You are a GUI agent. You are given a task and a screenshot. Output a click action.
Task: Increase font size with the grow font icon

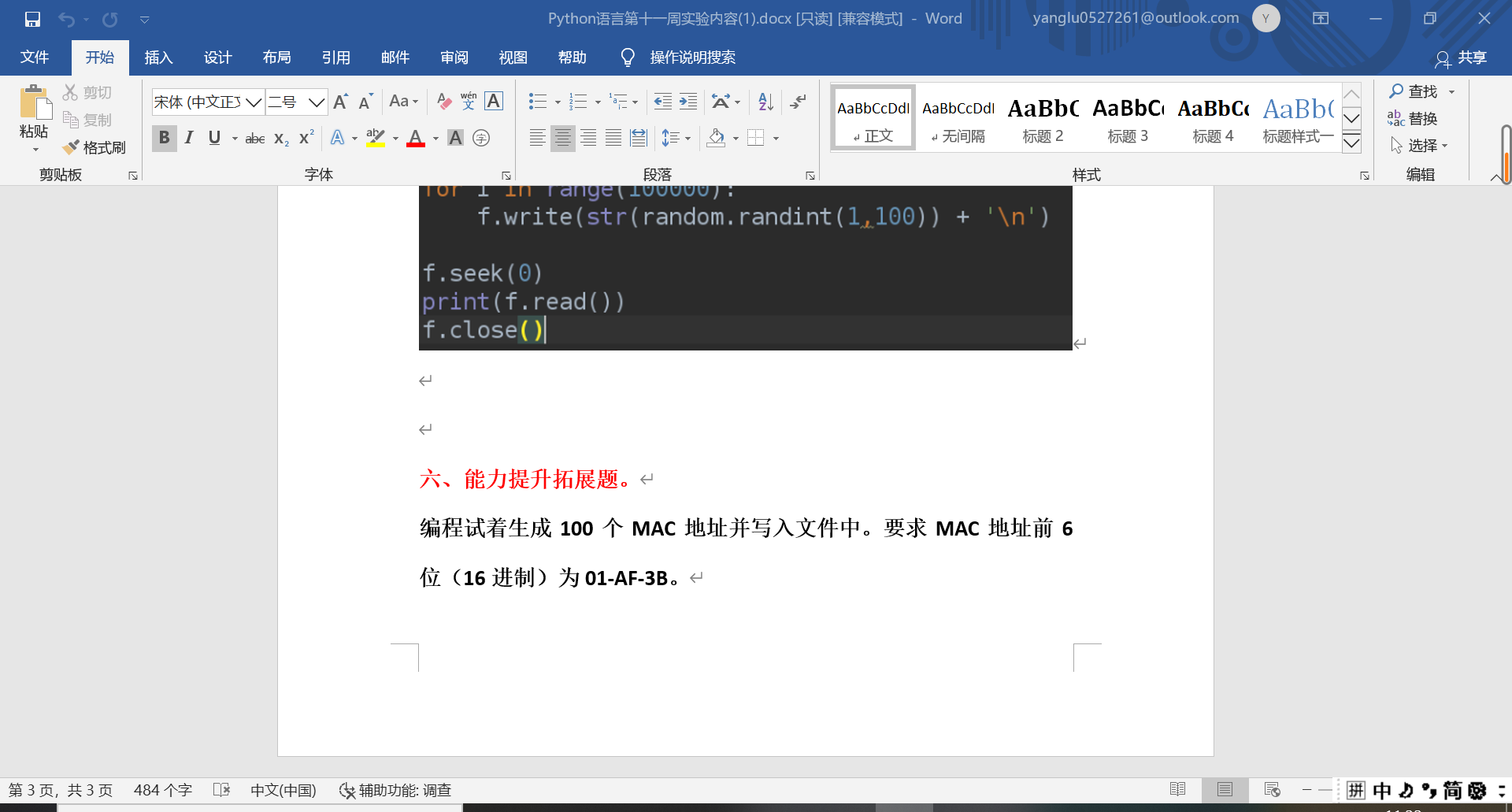(341, 102)
